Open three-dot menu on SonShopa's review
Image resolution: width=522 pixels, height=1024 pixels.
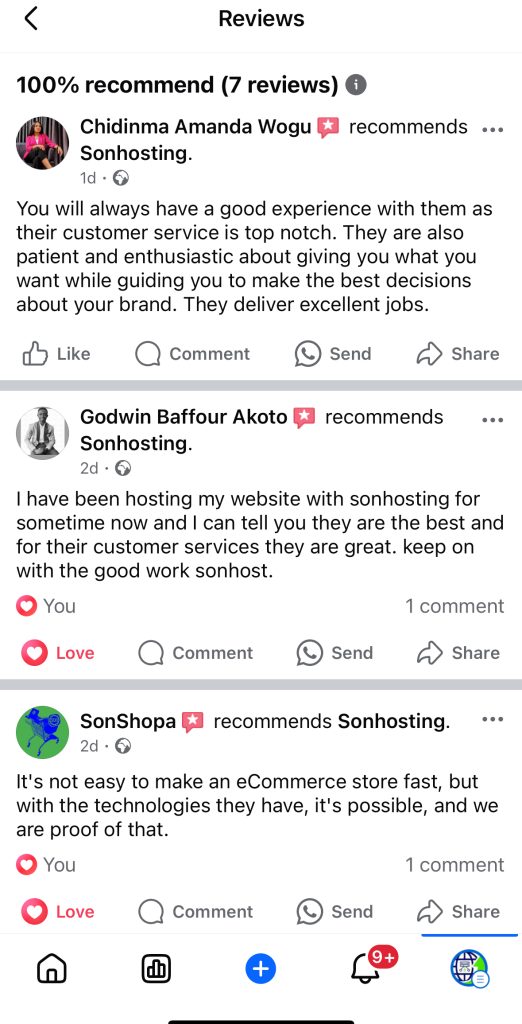tap(492, 719)
